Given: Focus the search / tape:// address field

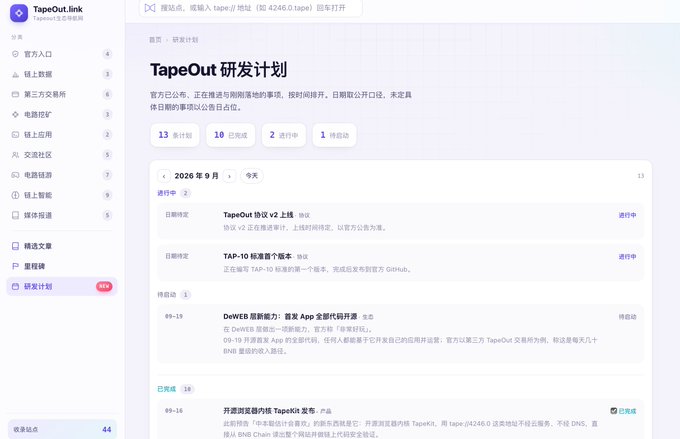Looking at the screenshot, I should pyautogui.click(x=251, y=8).
